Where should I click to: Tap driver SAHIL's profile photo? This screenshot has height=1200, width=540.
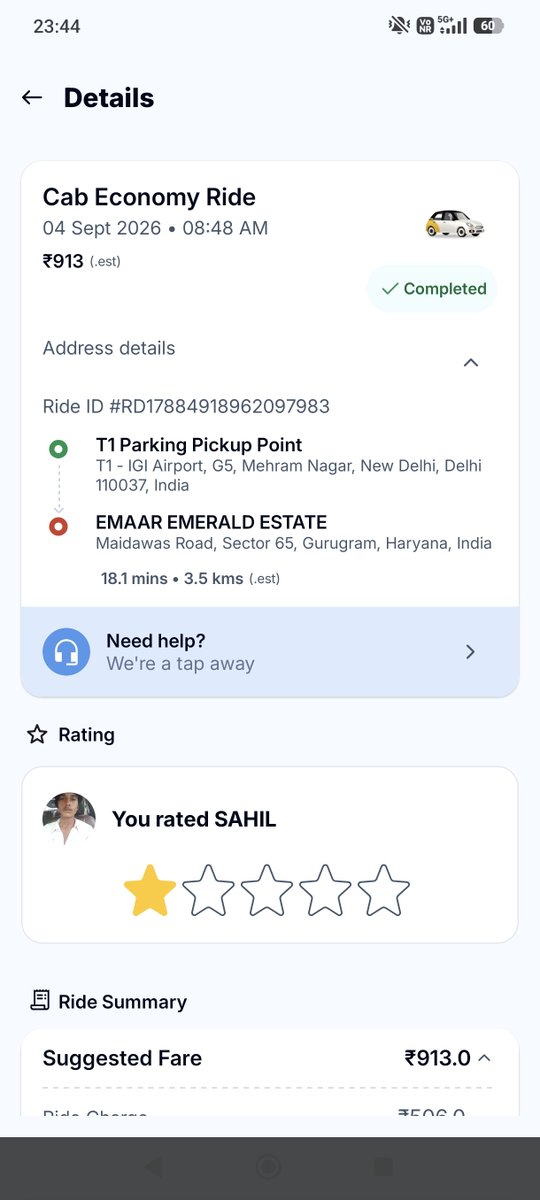pos(69,819)
